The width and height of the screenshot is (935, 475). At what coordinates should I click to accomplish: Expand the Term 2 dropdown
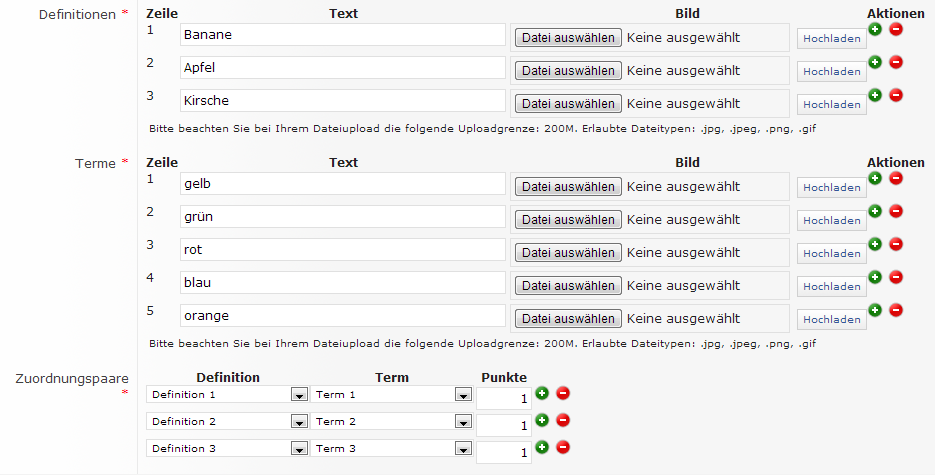[462, 422]
